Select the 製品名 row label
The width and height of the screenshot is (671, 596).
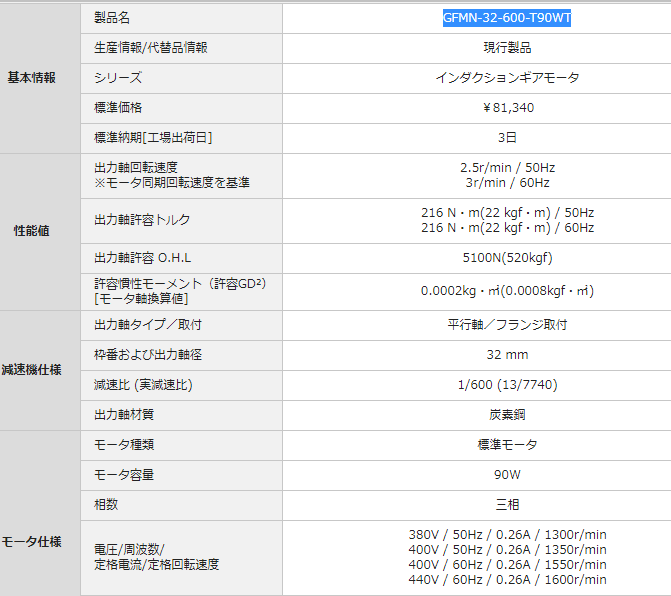[x=112, y=18]
